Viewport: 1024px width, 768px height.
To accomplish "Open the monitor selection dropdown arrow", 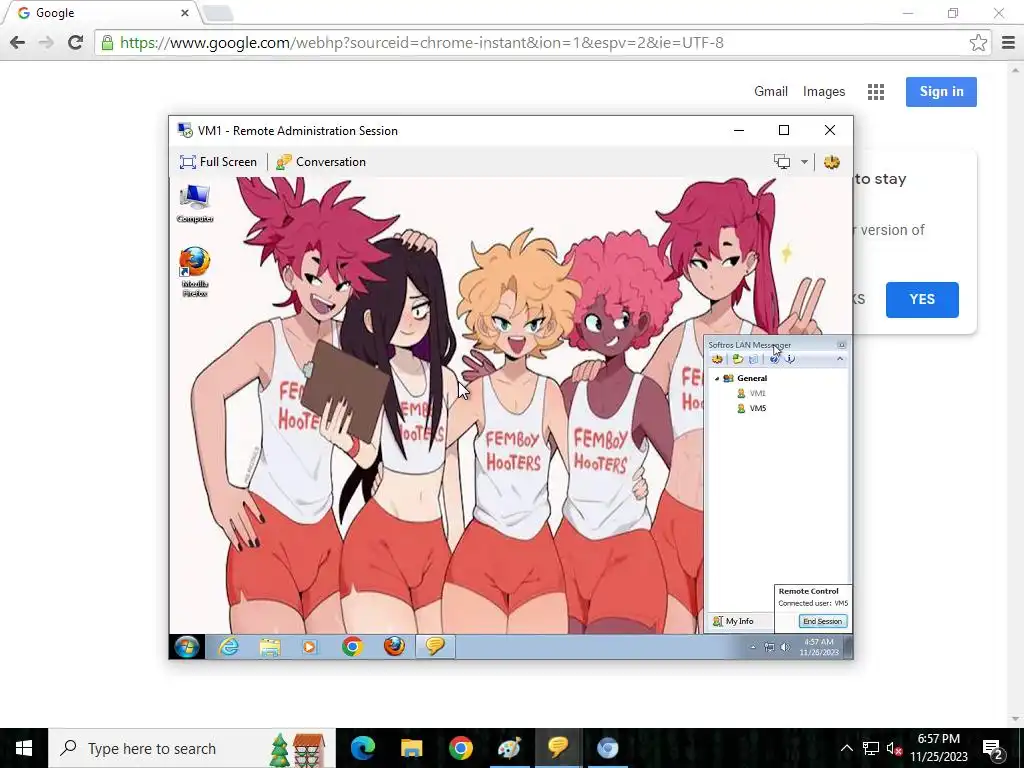I will pos(804,162).
